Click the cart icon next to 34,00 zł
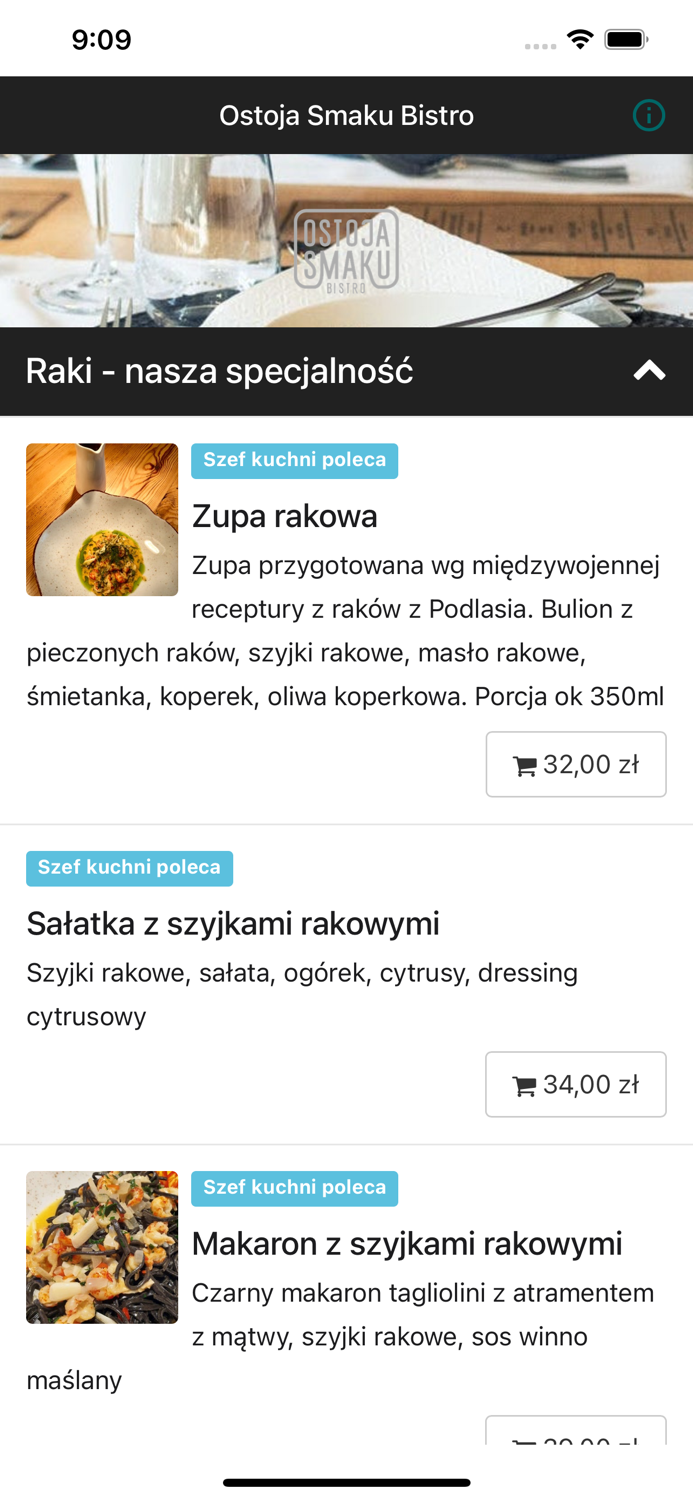Image resolution: width=693 pixels, height=1500 pixels. point(526,1084)
